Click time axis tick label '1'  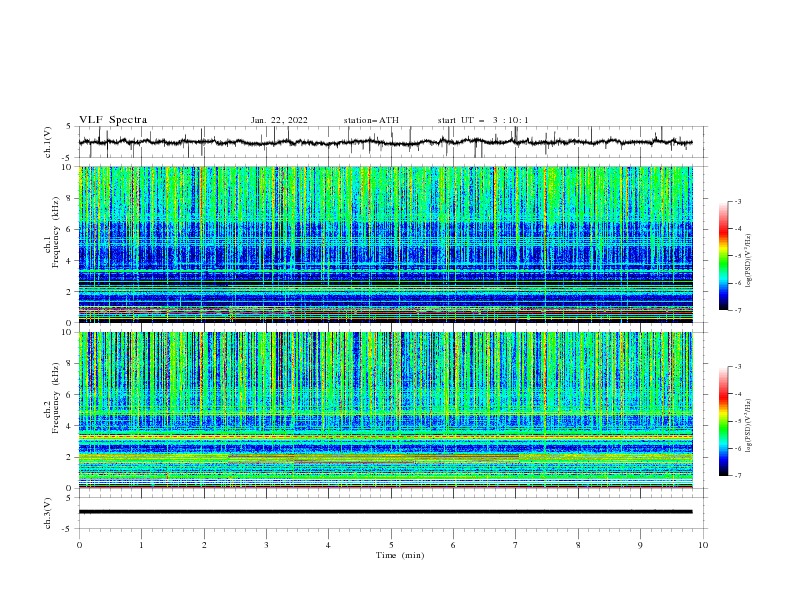pyautogui.click(x=141, y=545)
